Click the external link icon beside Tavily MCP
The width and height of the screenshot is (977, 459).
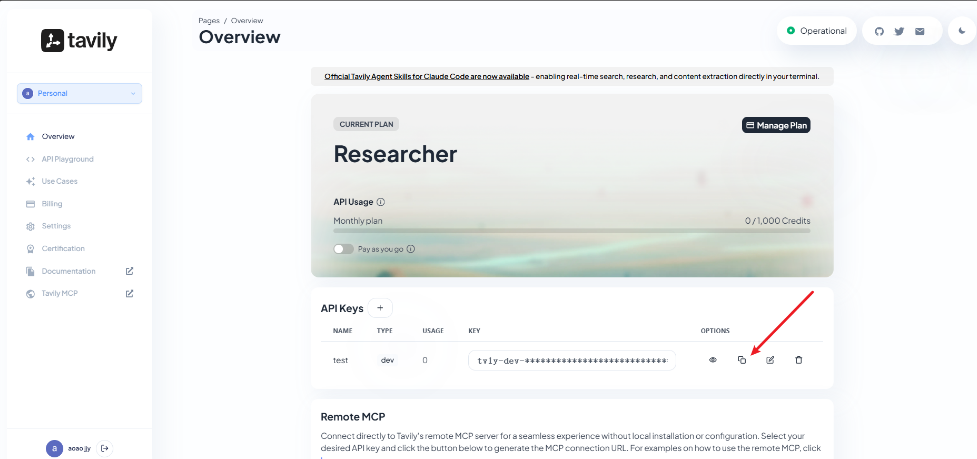click(x=130, y=293)
